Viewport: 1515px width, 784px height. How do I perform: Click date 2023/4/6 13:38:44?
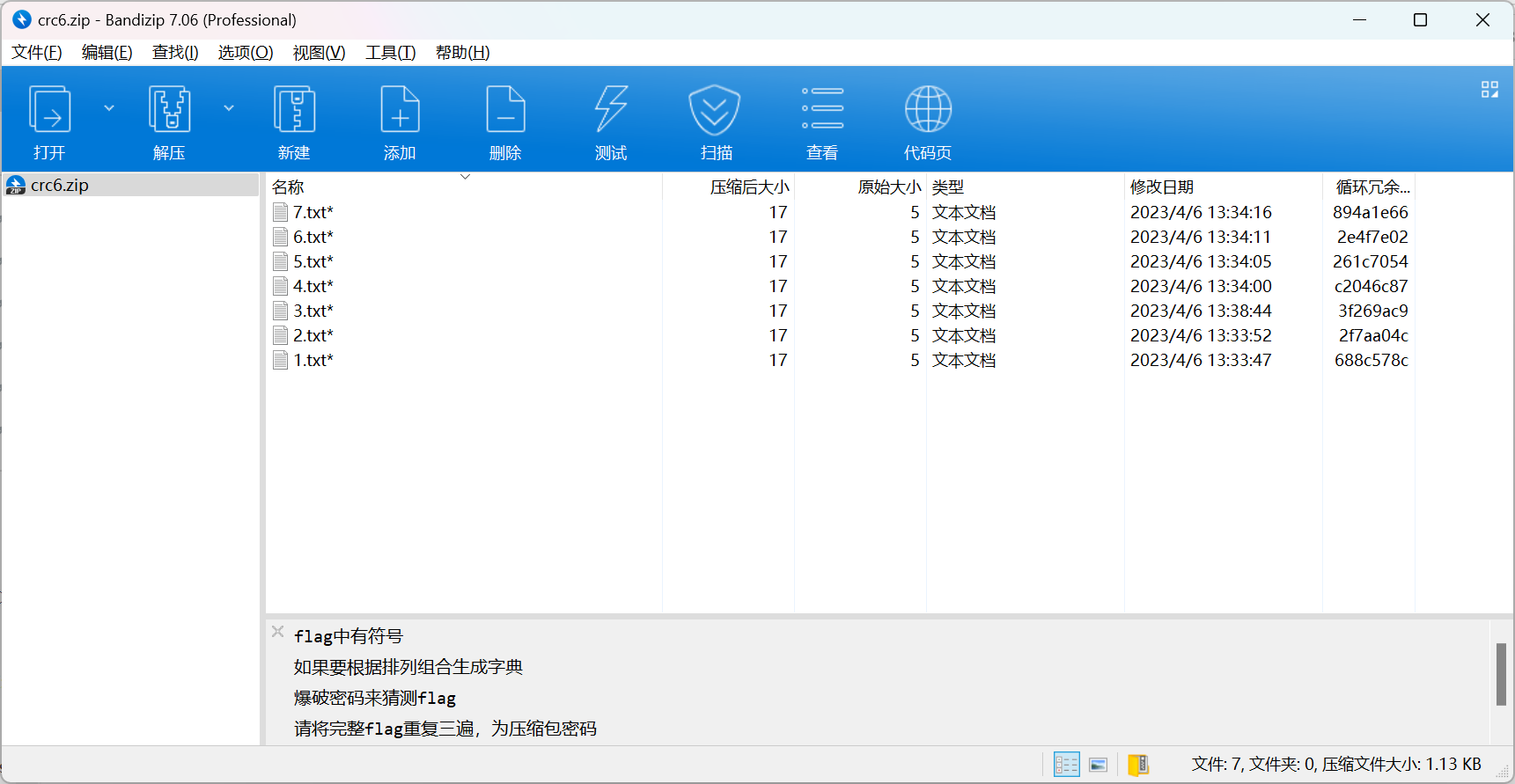tap(1201, 311)
